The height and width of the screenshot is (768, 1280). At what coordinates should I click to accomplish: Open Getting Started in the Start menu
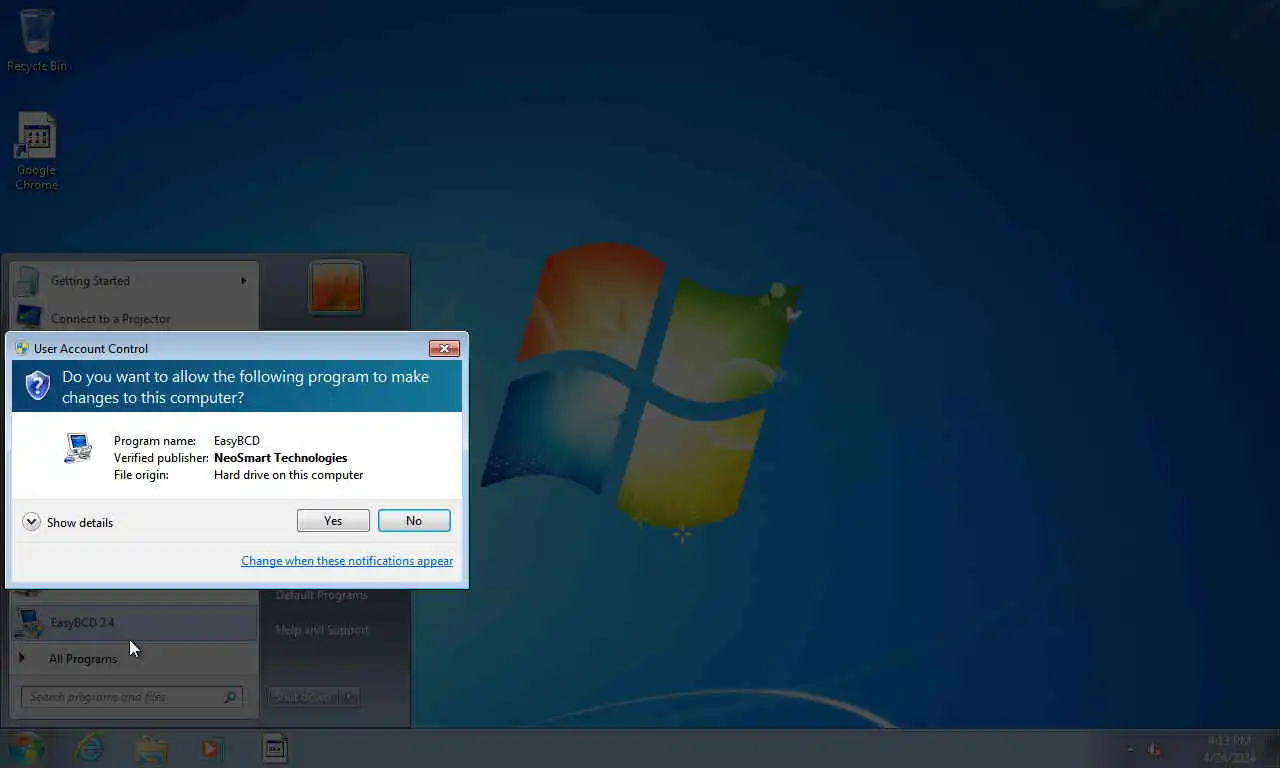[134, 281]
